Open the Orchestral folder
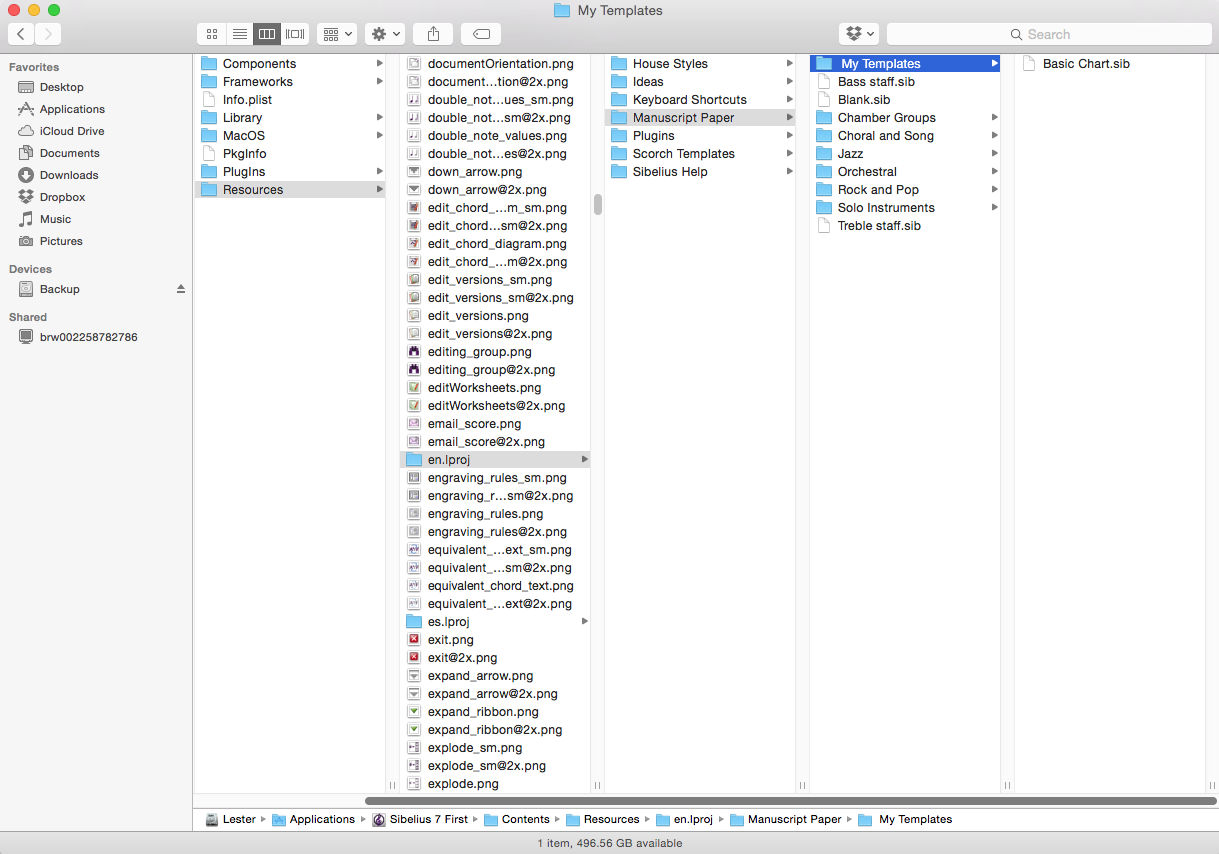Viewport: 1219px width, 854px height. (x=866, y=172)
